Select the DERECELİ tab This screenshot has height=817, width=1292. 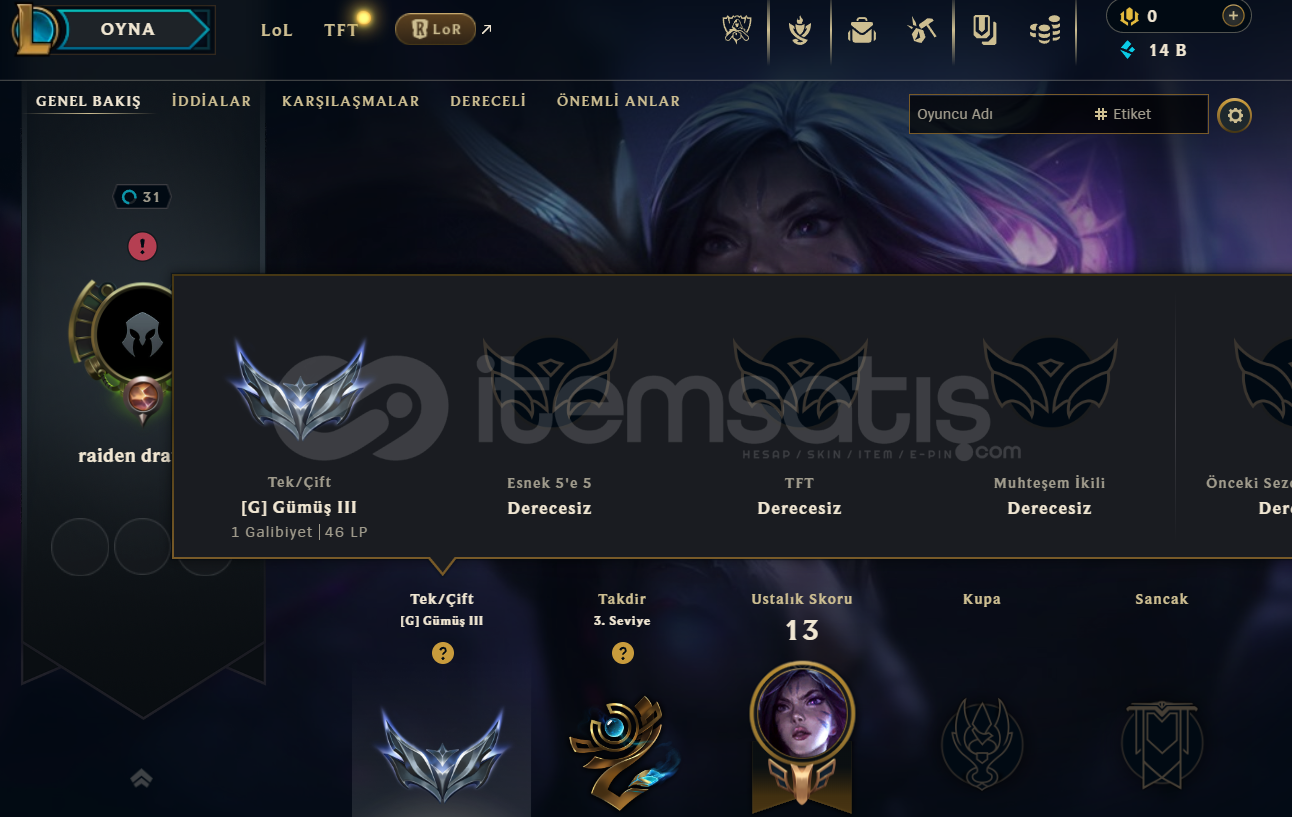(488, 101)
